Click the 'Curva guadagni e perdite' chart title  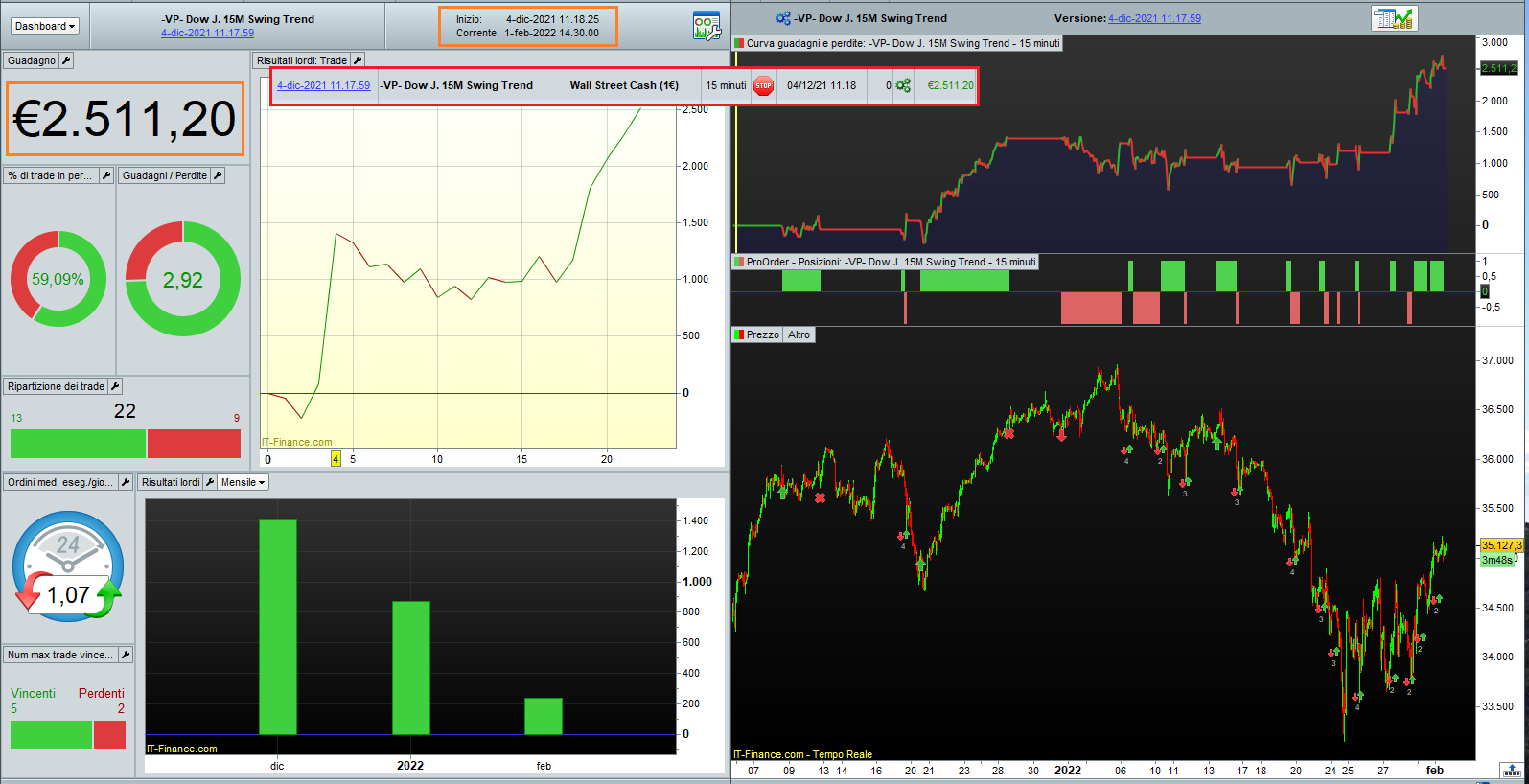(x=903, y=43)
